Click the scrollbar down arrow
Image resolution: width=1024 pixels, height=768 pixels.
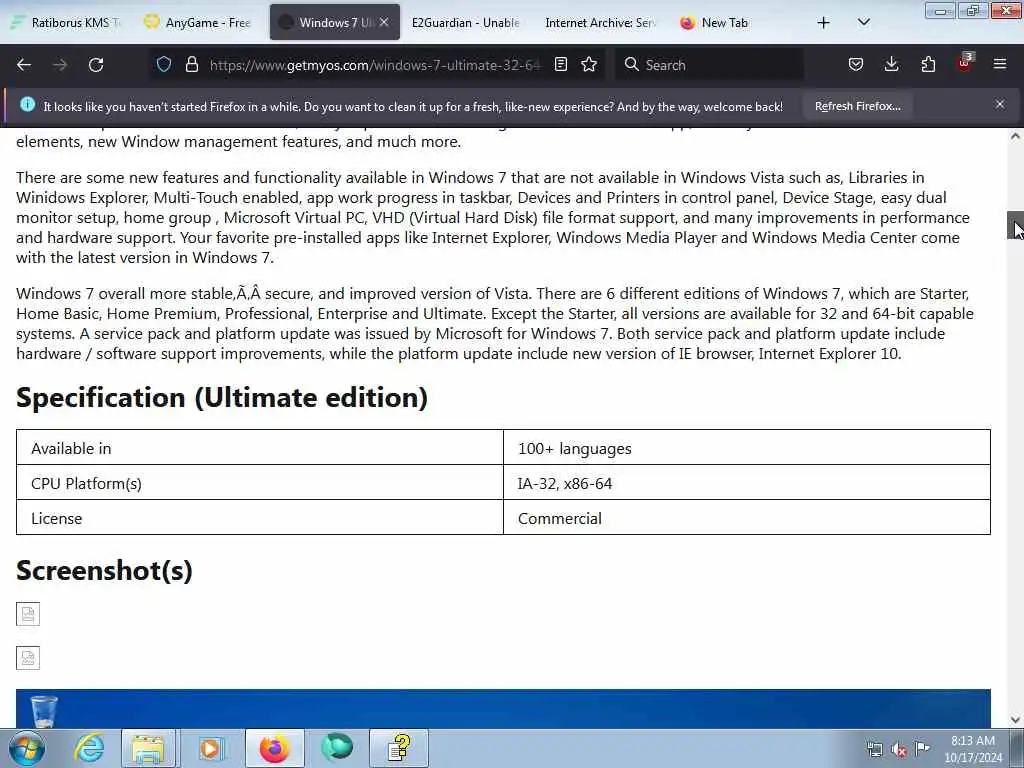pyautogui.click(x=1015, y=720)
